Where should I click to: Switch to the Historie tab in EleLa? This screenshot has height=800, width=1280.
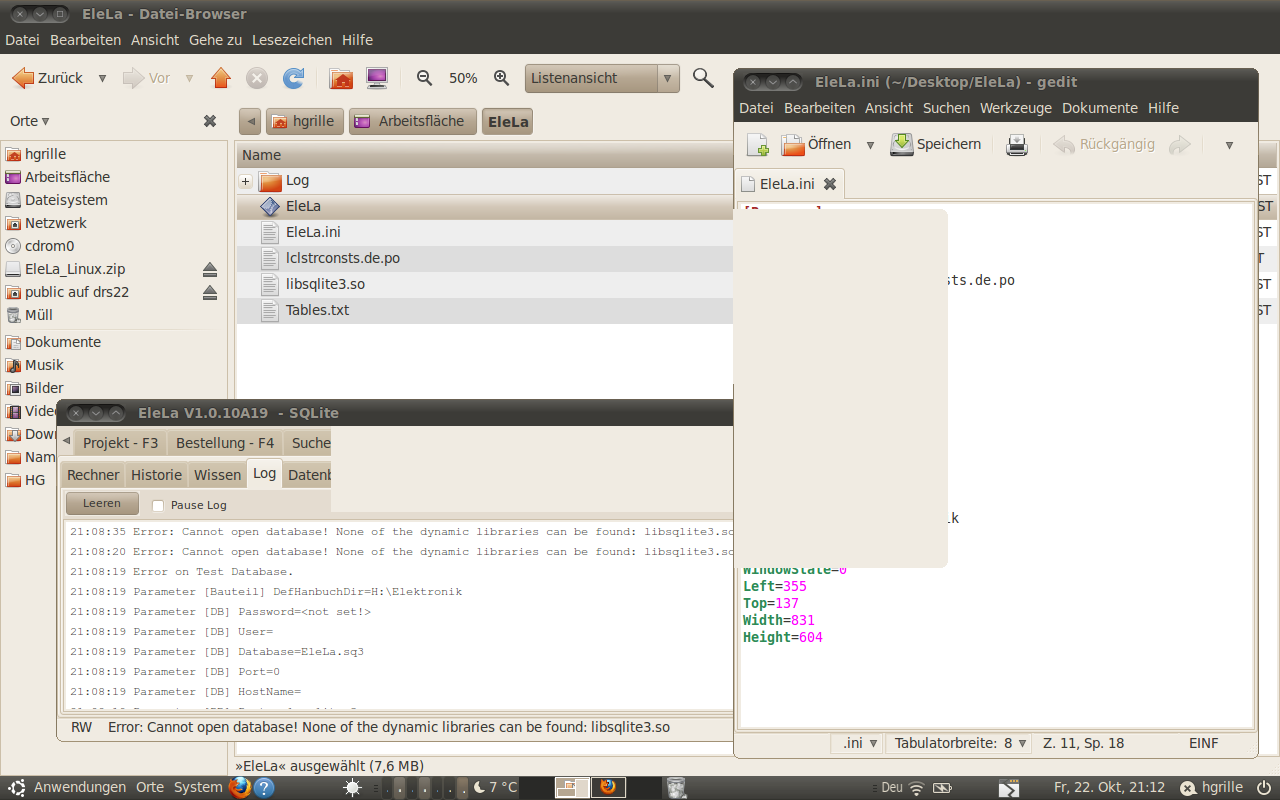pyautogui.click(x=157, y=475)
